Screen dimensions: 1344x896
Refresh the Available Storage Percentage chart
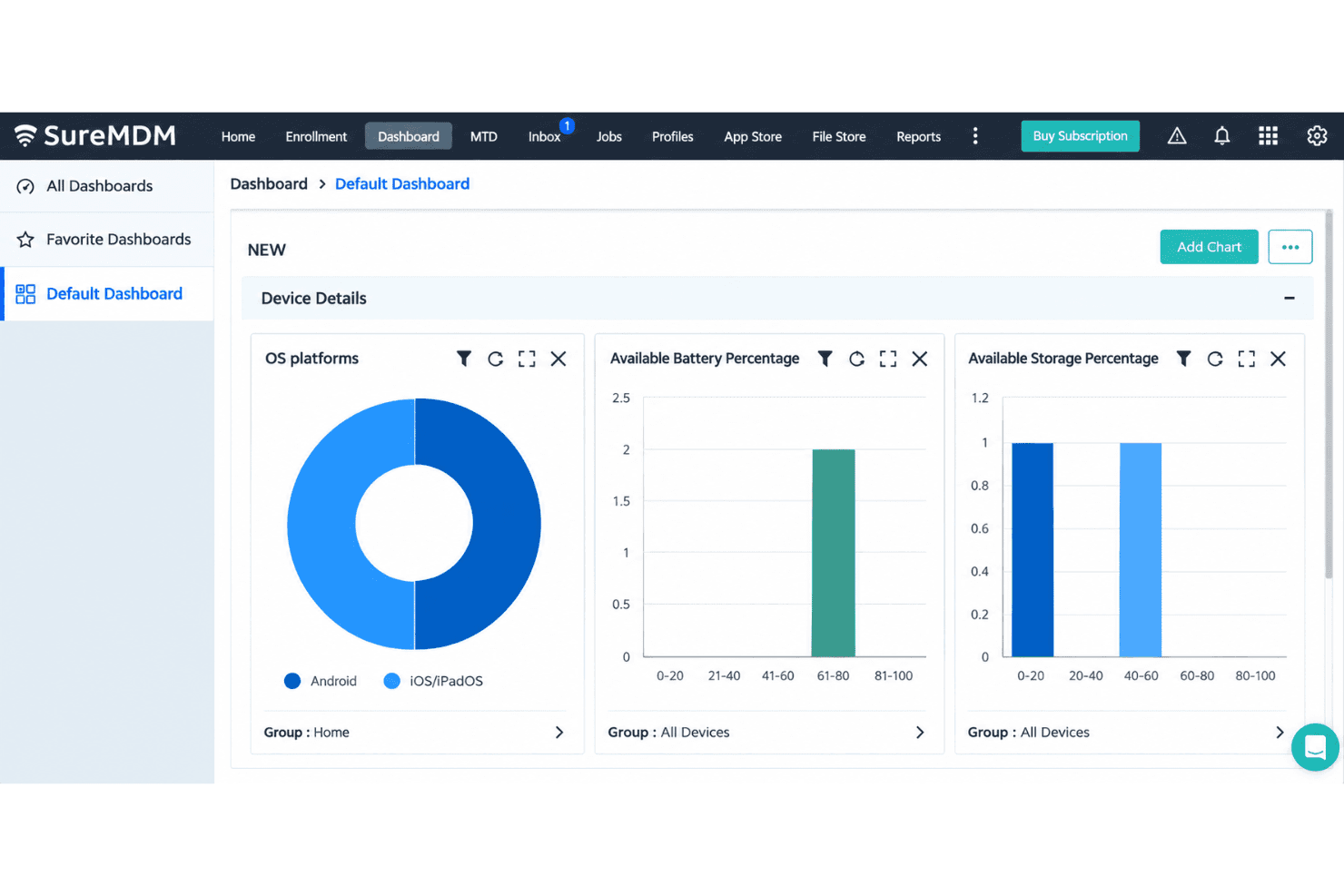click(1215, 359)
